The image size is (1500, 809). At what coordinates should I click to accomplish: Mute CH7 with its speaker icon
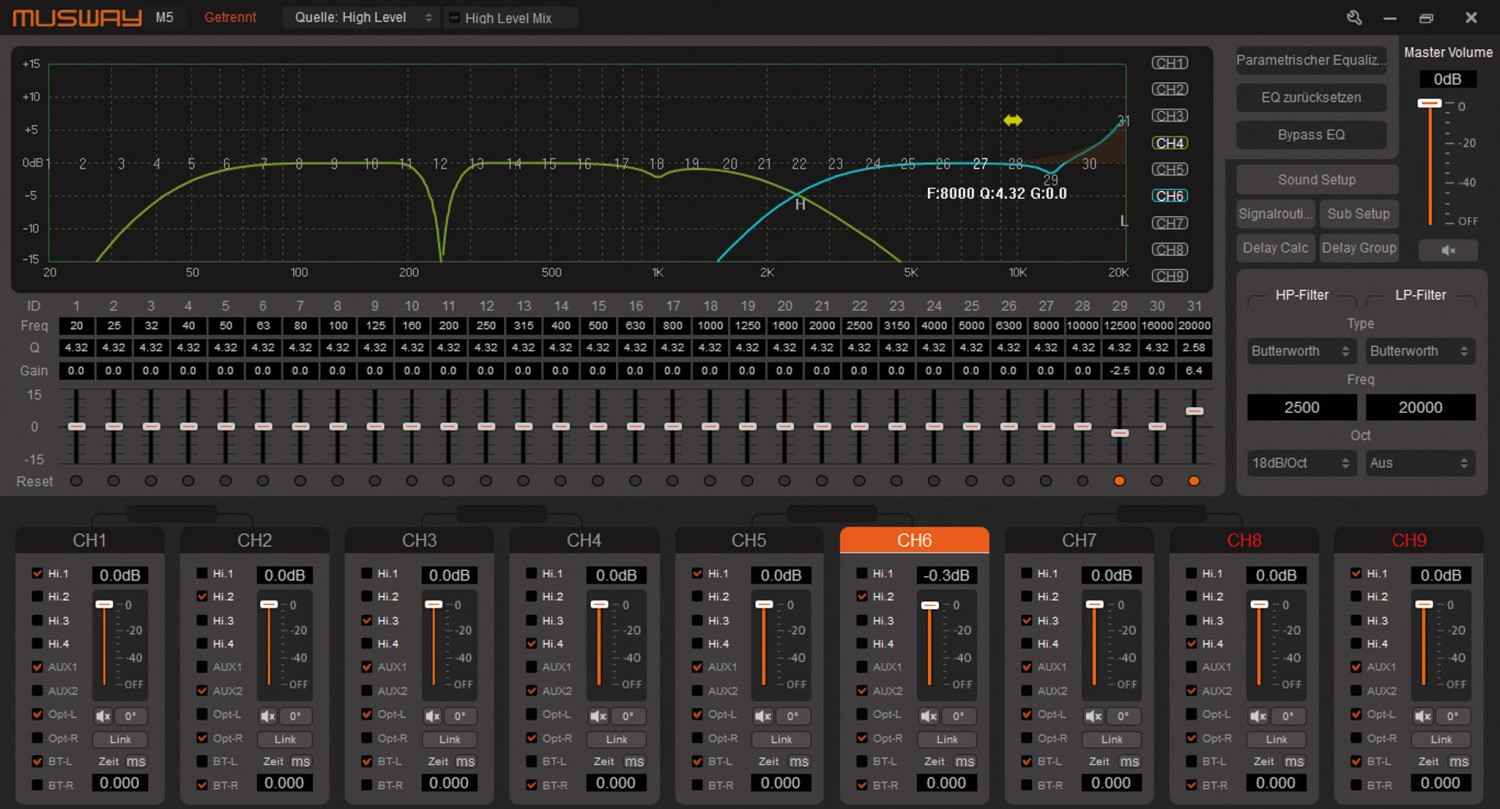tap(1094, 717)
